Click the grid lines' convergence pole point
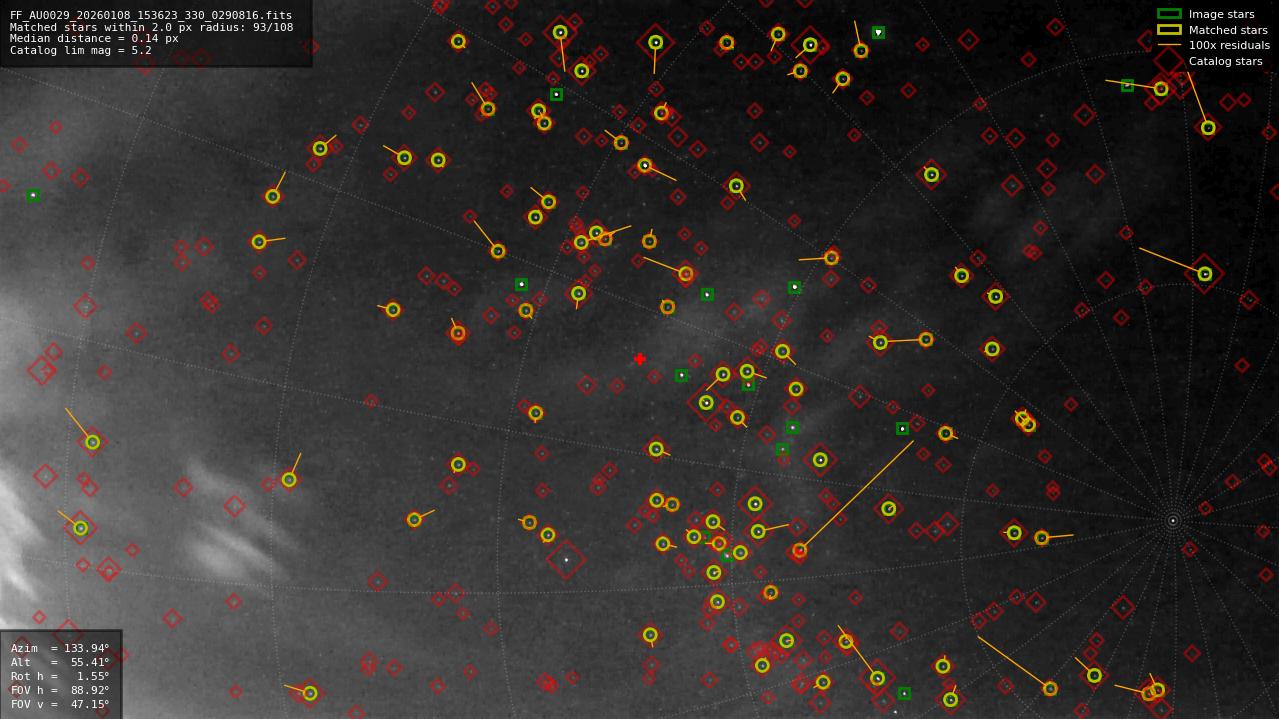 click(1173, 520)
